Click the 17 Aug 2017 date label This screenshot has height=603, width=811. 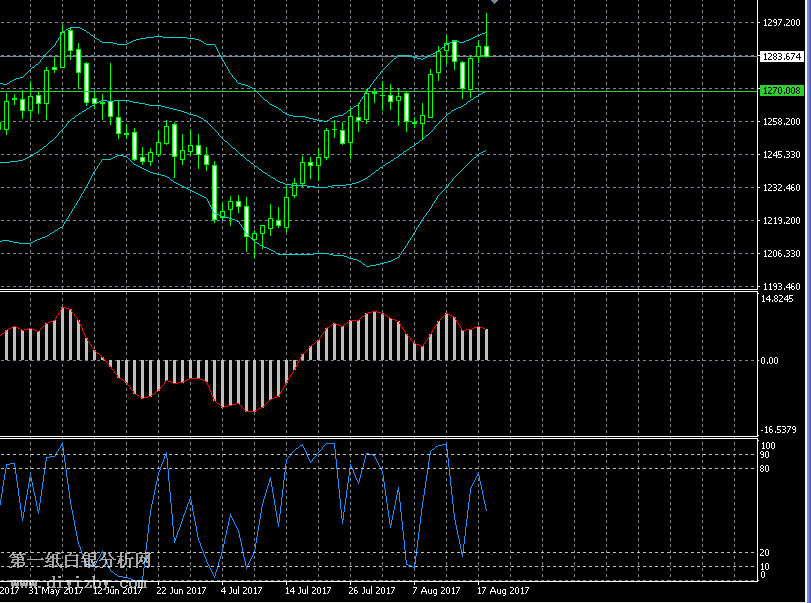tap(503, 590)
